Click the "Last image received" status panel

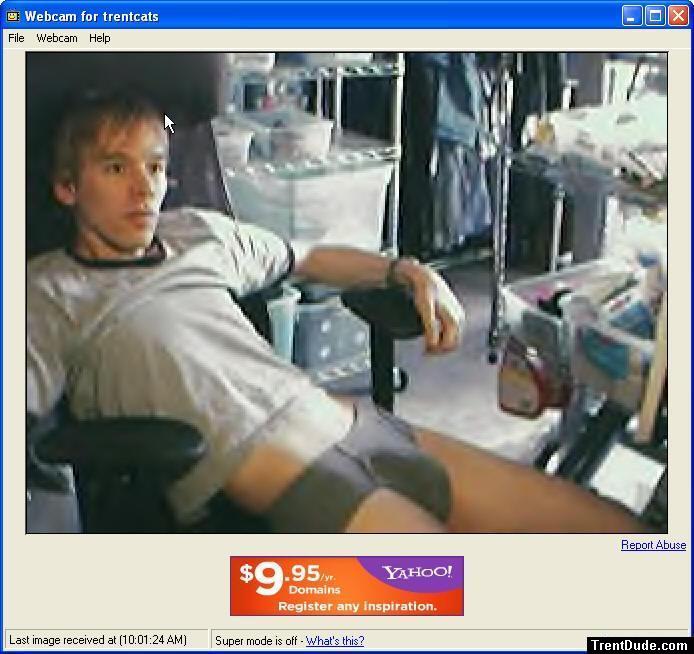[x=98, y=640]
